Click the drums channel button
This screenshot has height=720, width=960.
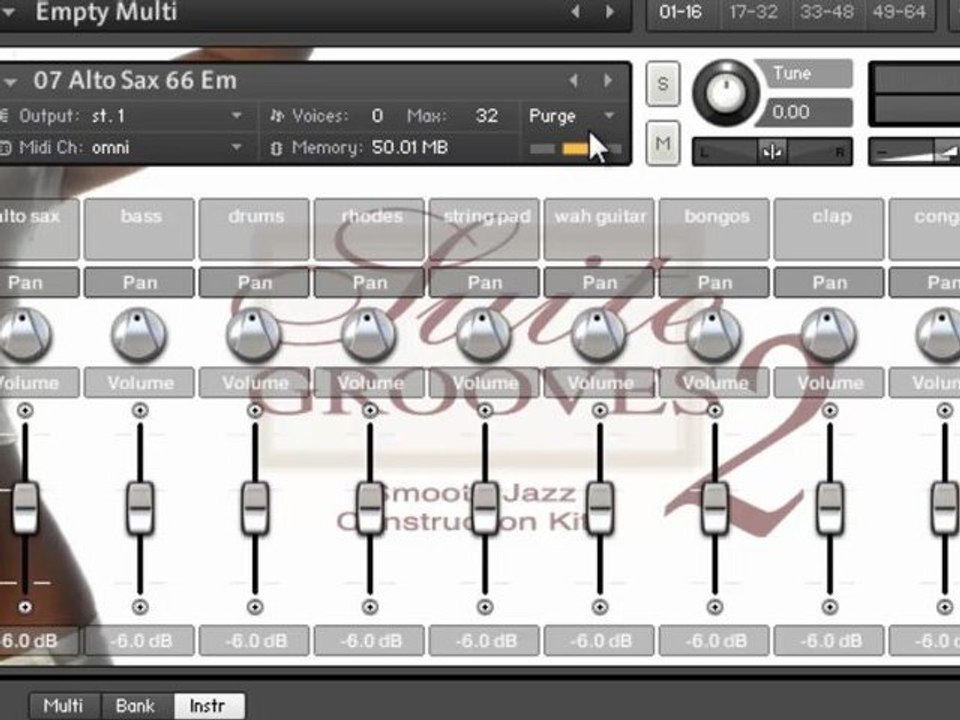[255, 229]
